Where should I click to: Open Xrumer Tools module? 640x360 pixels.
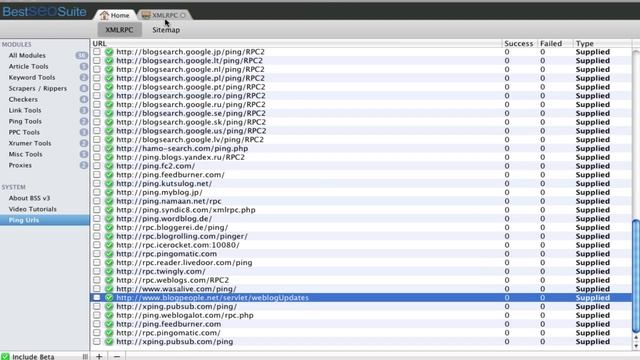[30, 144]
